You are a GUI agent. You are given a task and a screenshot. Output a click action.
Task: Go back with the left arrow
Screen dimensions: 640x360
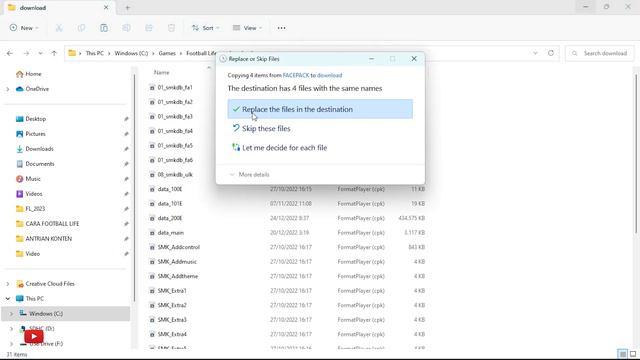point(10,53)
